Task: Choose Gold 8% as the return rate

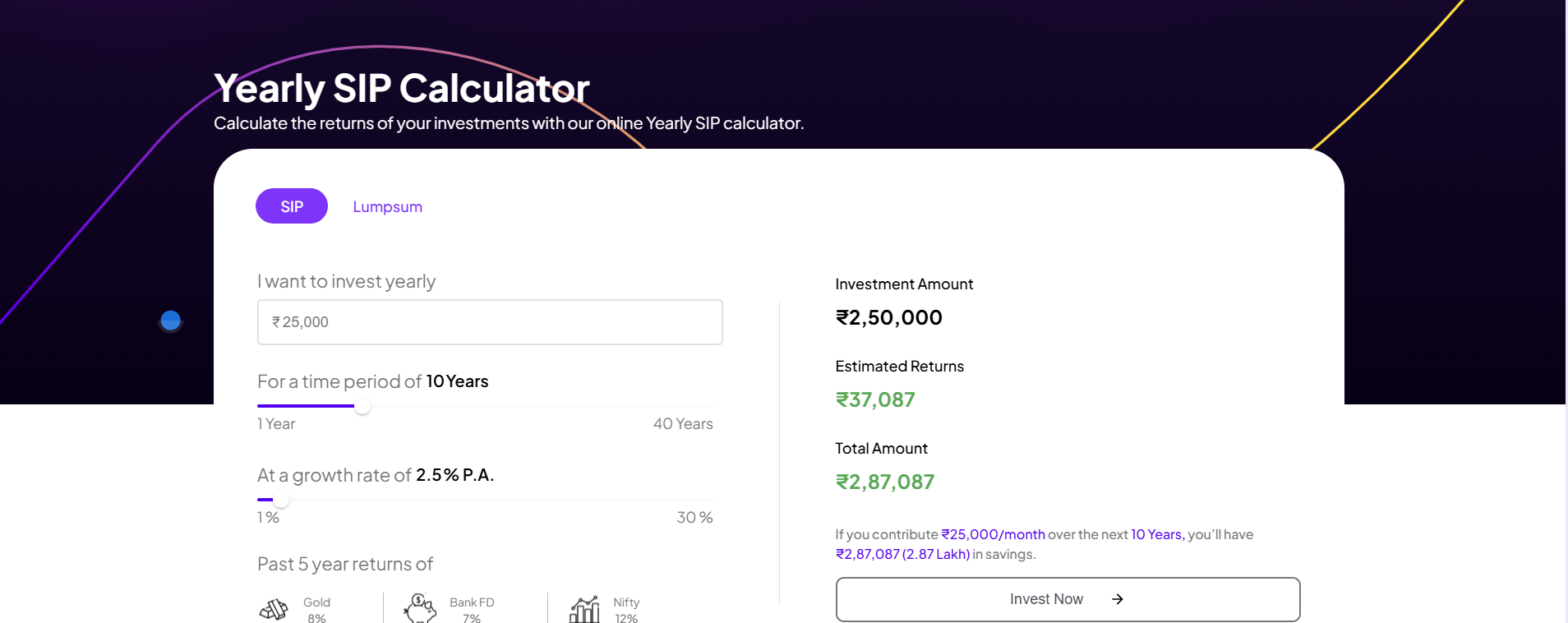Action: [316, 608]
